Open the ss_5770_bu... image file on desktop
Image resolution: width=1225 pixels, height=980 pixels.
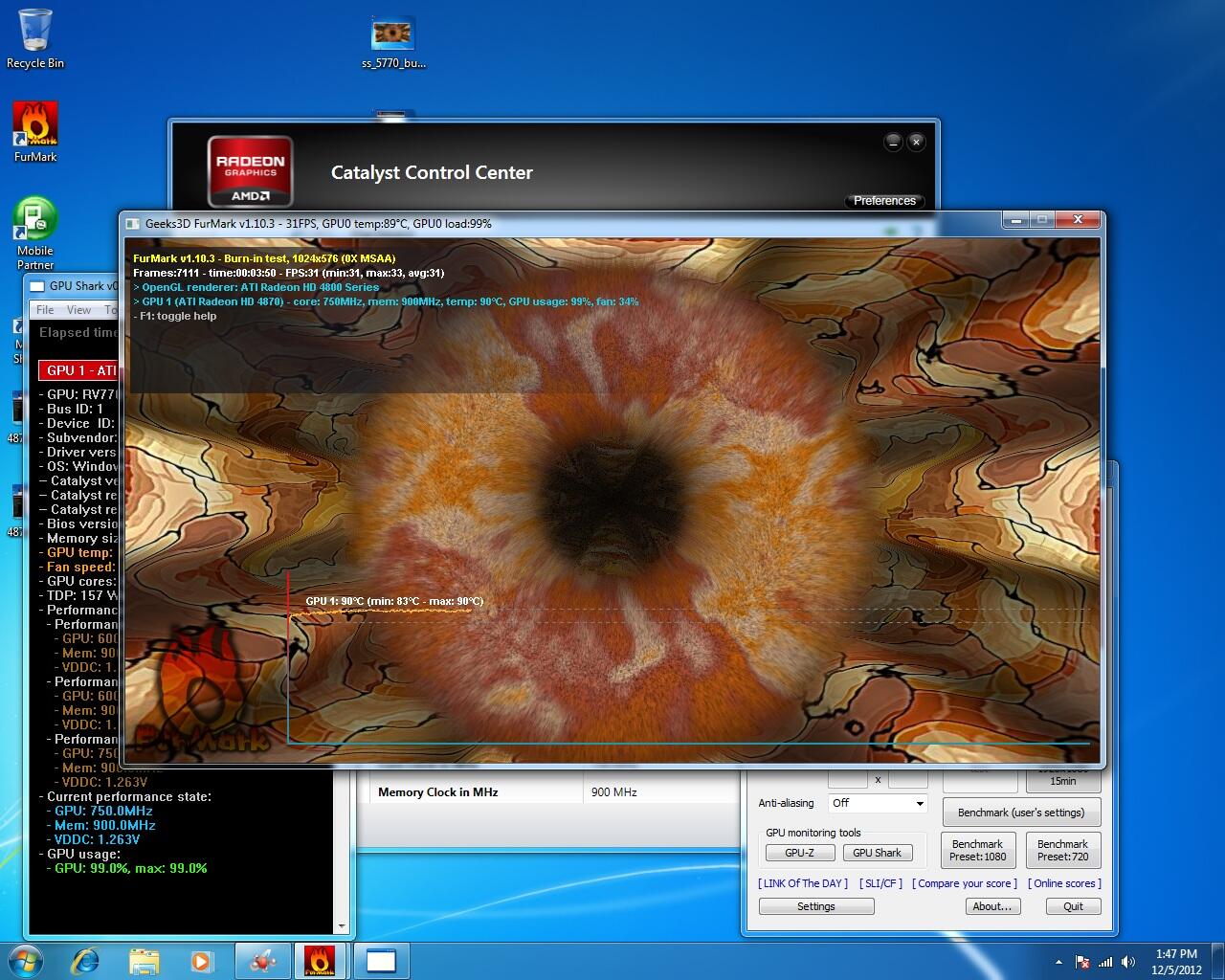tap(393, 43)
